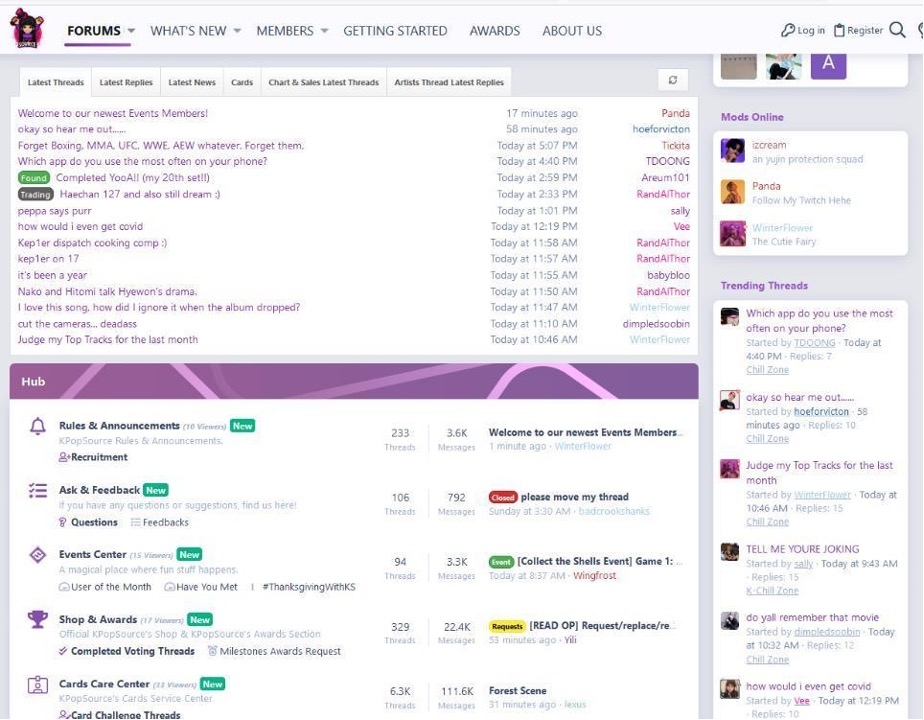Open the Awards menu item

pyautogui.click(x=495, y=31)
